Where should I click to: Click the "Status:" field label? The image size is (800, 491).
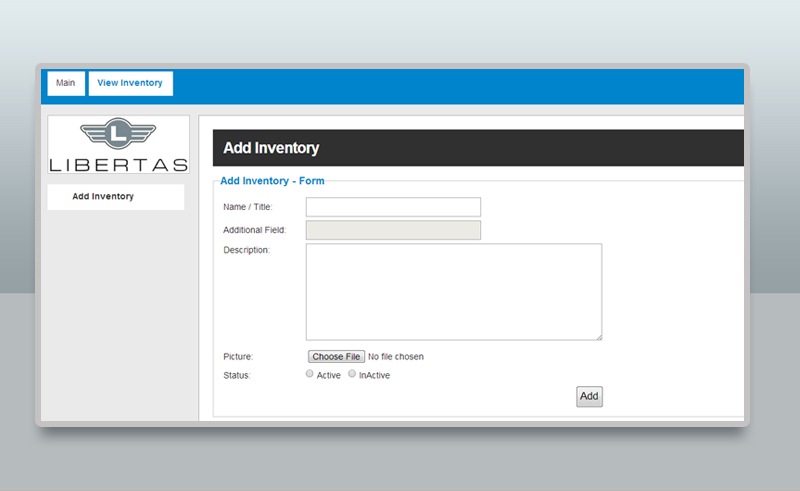[238, 376]
